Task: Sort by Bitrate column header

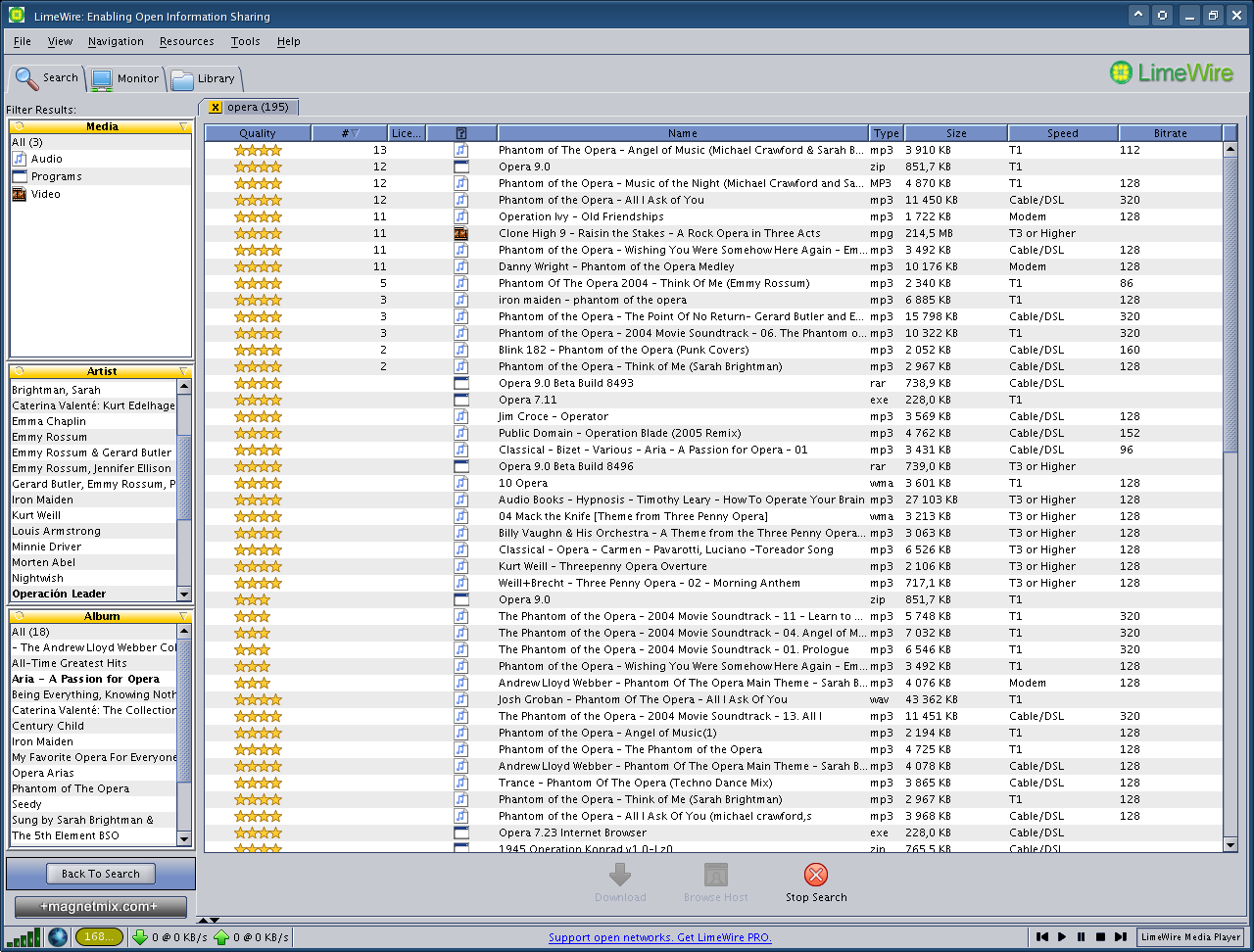Action: (x=1170, y=133)
